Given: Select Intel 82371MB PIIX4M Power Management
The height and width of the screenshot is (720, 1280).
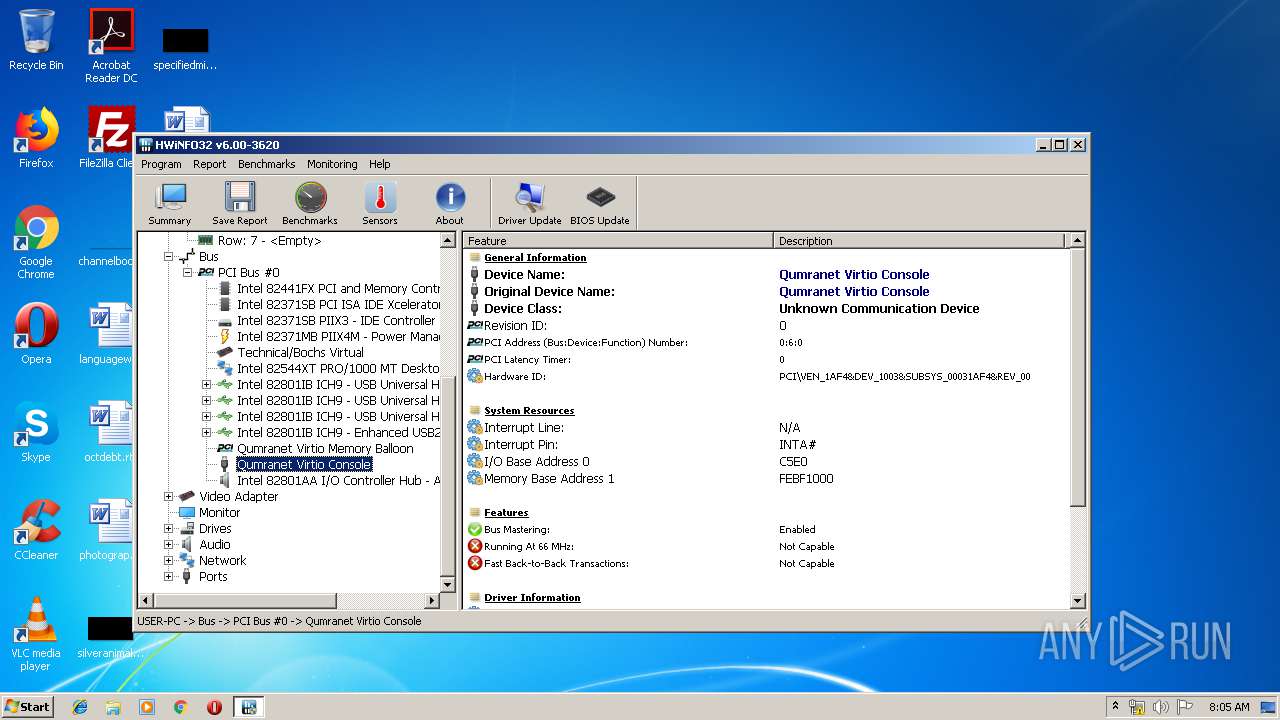Looking at the screenshot, I should tap(338, 337).
